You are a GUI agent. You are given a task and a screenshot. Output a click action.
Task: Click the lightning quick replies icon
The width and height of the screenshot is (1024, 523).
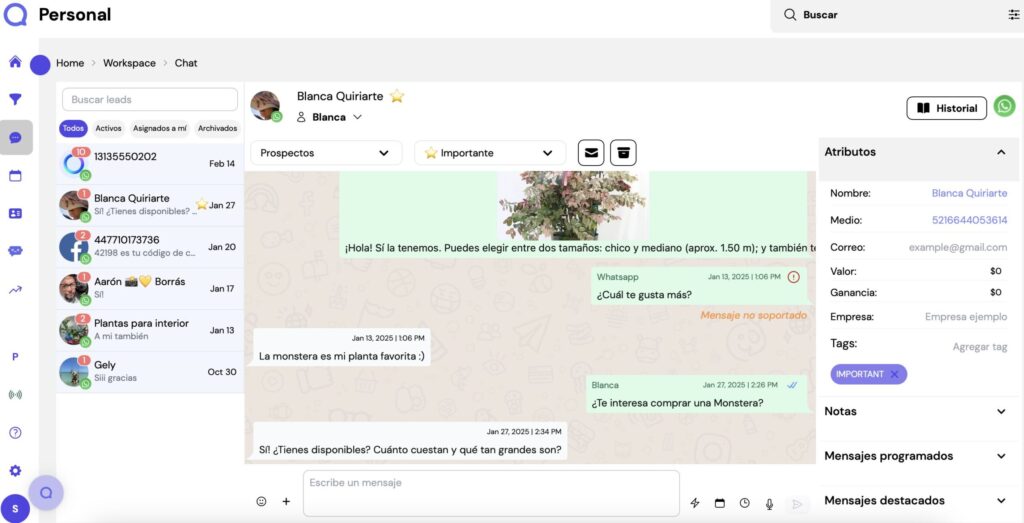click(695, 503)
